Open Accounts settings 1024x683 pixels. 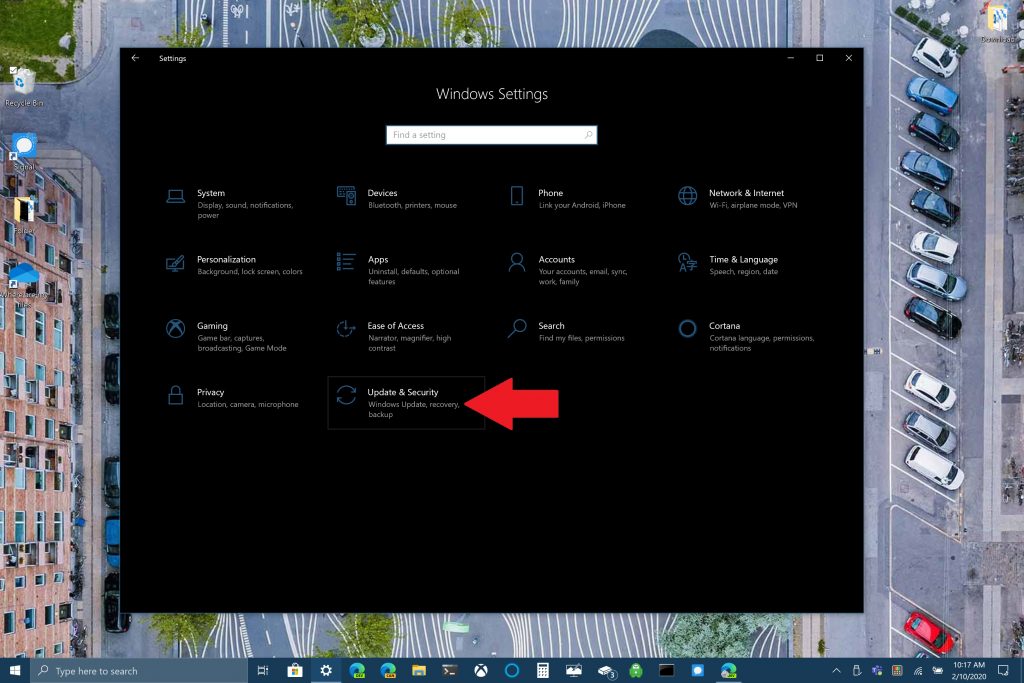[556, 260]
